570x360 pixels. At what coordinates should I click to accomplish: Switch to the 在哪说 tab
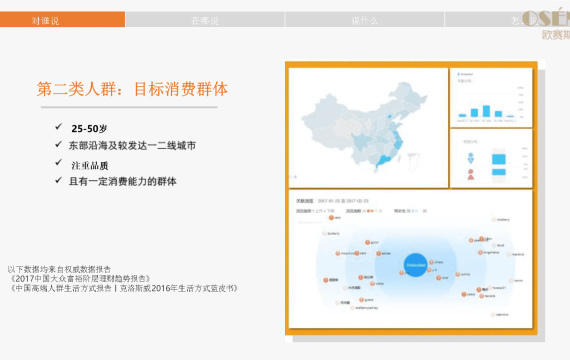205,20
